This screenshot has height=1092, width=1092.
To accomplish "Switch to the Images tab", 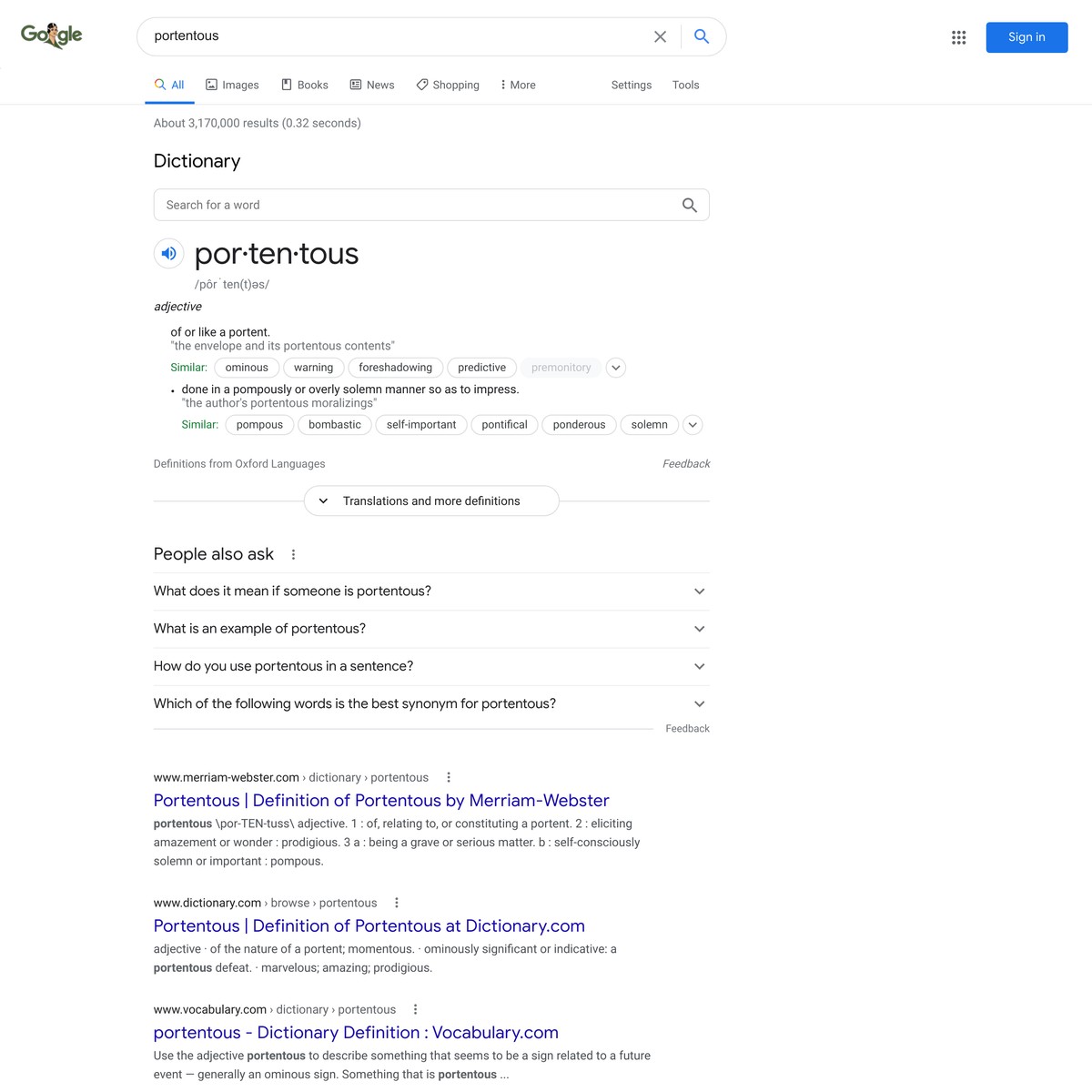I will point(232,85).
